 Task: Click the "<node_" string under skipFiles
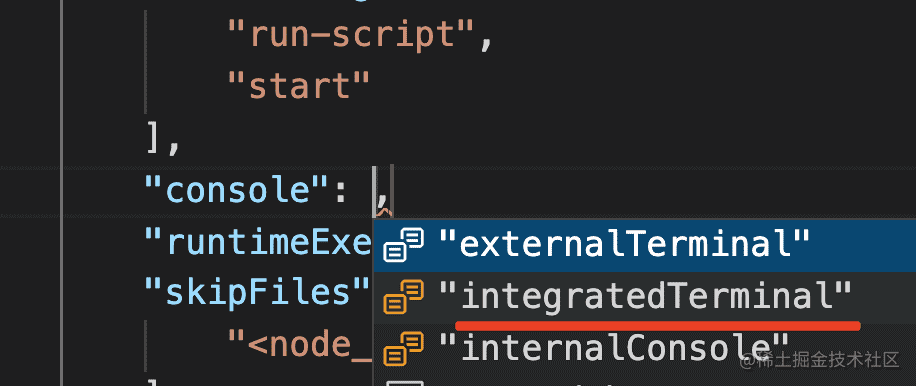[300, 346]
